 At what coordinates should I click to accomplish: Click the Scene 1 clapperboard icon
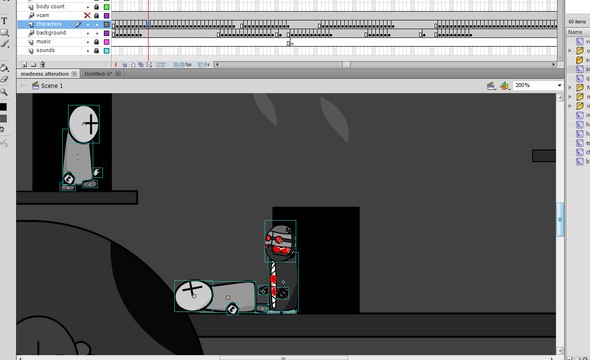click(x=35, y=86)
